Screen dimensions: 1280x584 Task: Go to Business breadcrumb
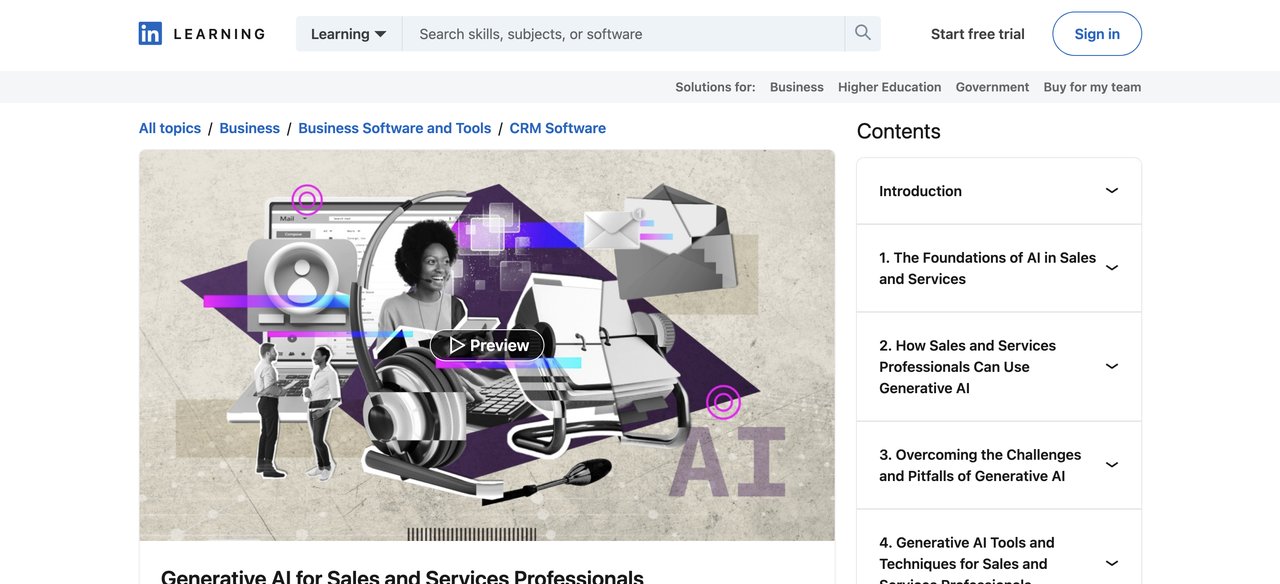250,128
